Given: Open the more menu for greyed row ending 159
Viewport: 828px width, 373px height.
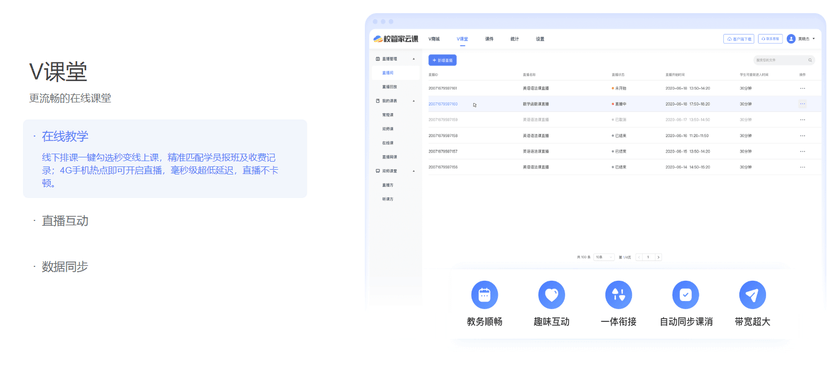Looking at the screenshot, I should (802, 120).
